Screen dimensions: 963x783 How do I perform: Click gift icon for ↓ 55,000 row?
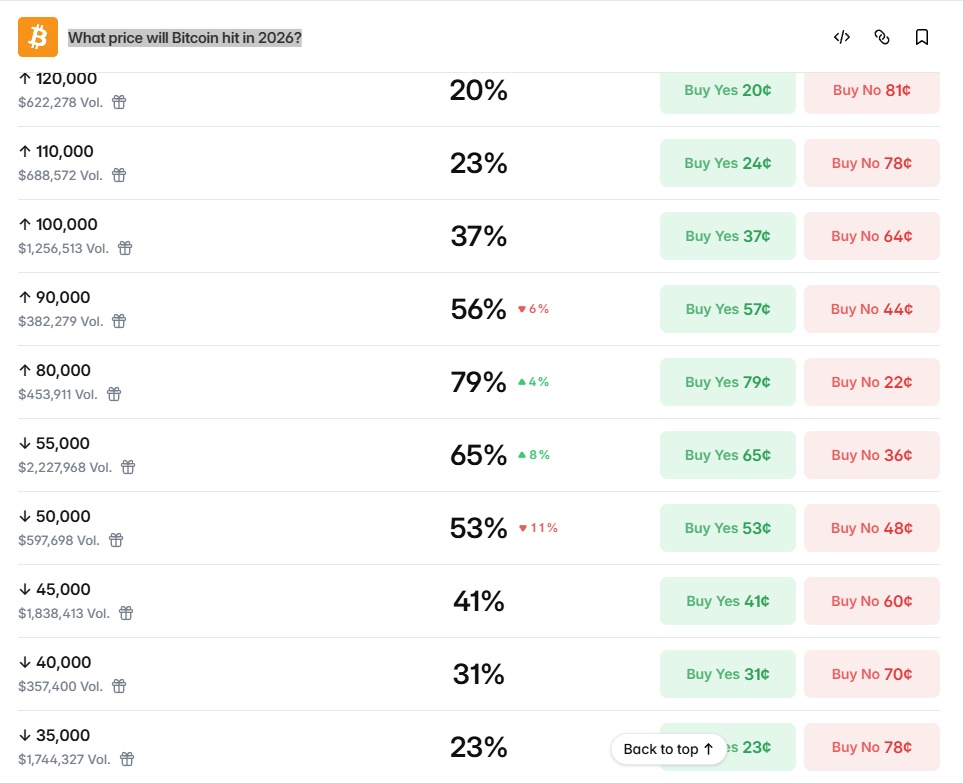[x=128, y=467]
